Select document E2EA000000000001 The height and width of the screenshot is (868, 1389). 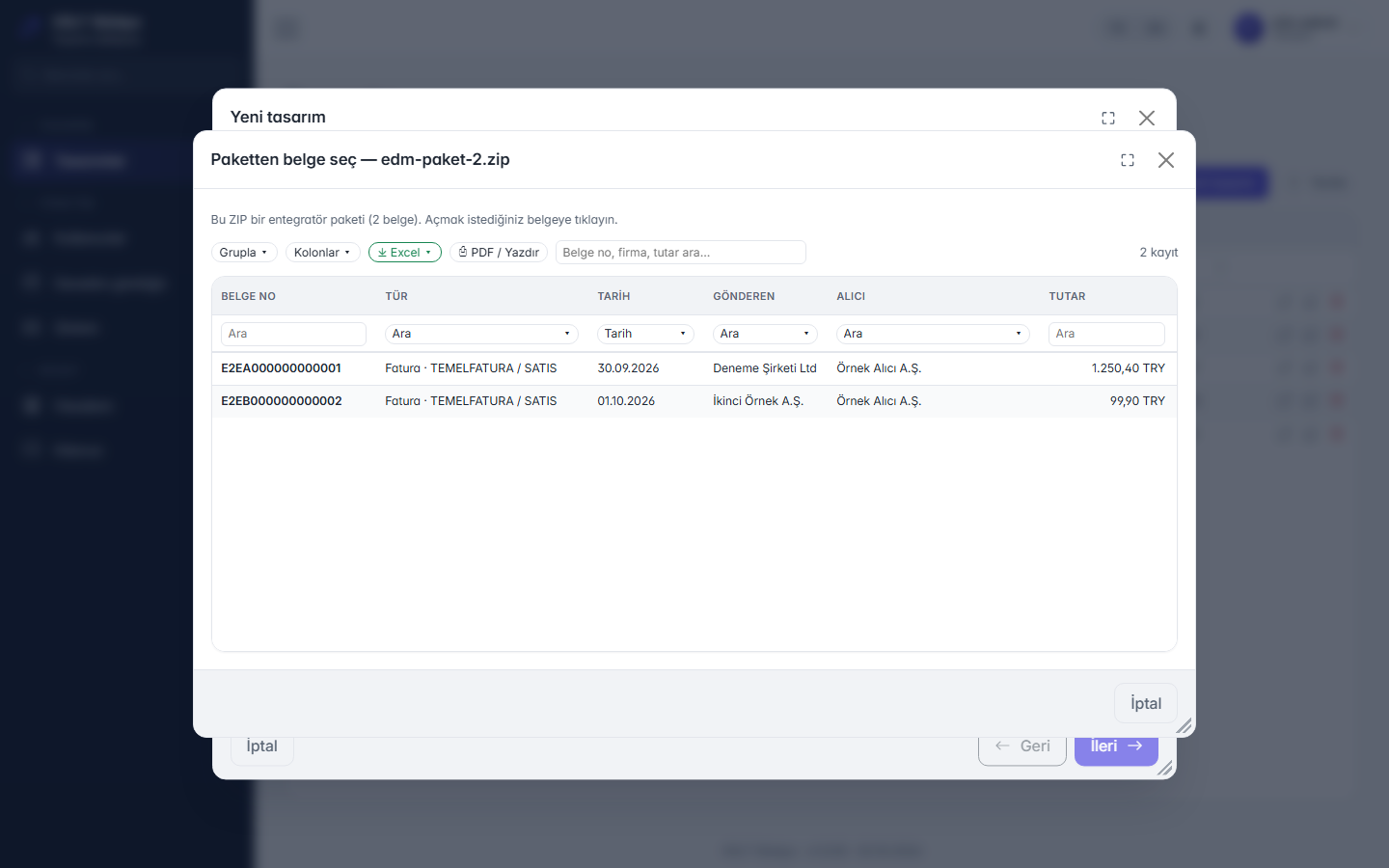coord(281,368)
